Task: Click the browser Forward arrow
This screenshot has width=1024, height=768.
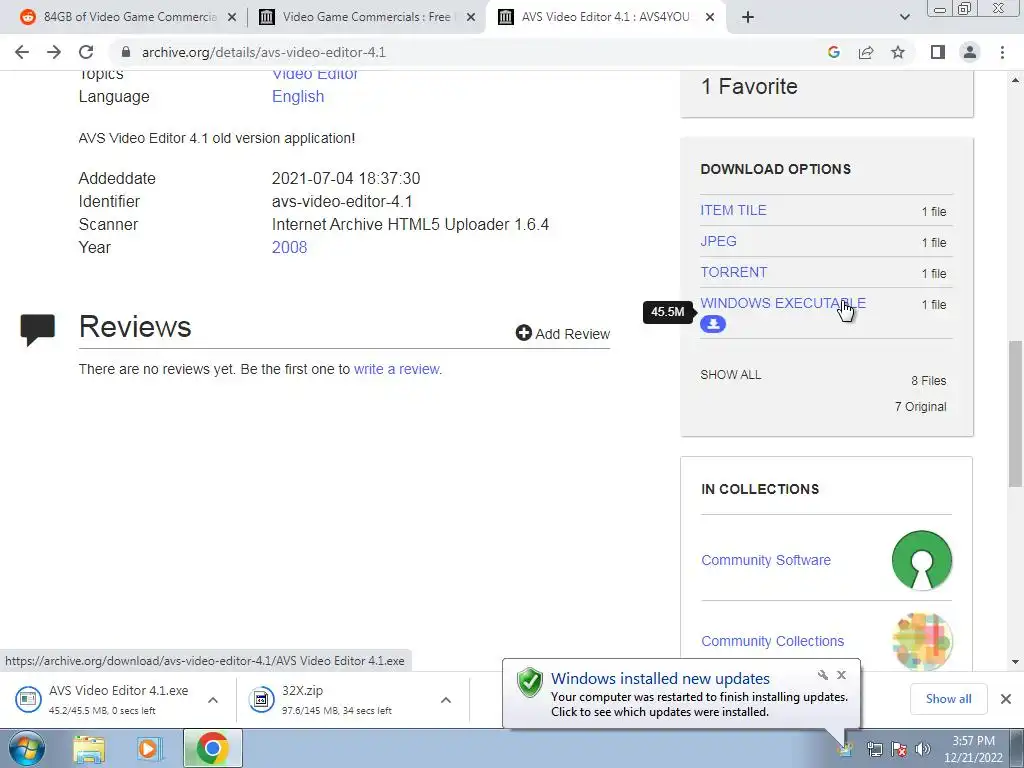Action: coord(54,52)
